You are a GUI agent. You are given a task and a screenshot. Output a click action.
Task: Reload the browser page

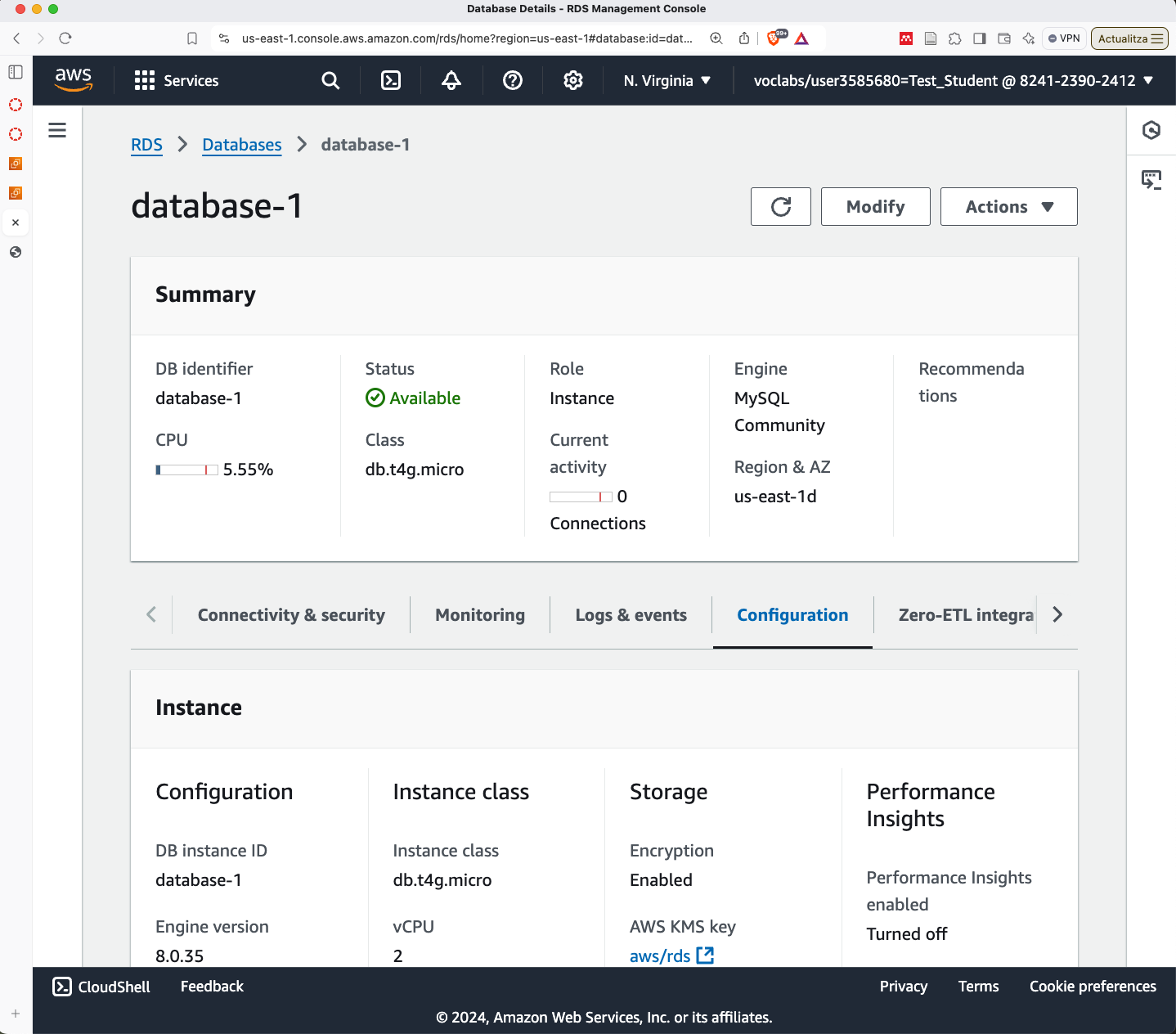pos(65,38)
